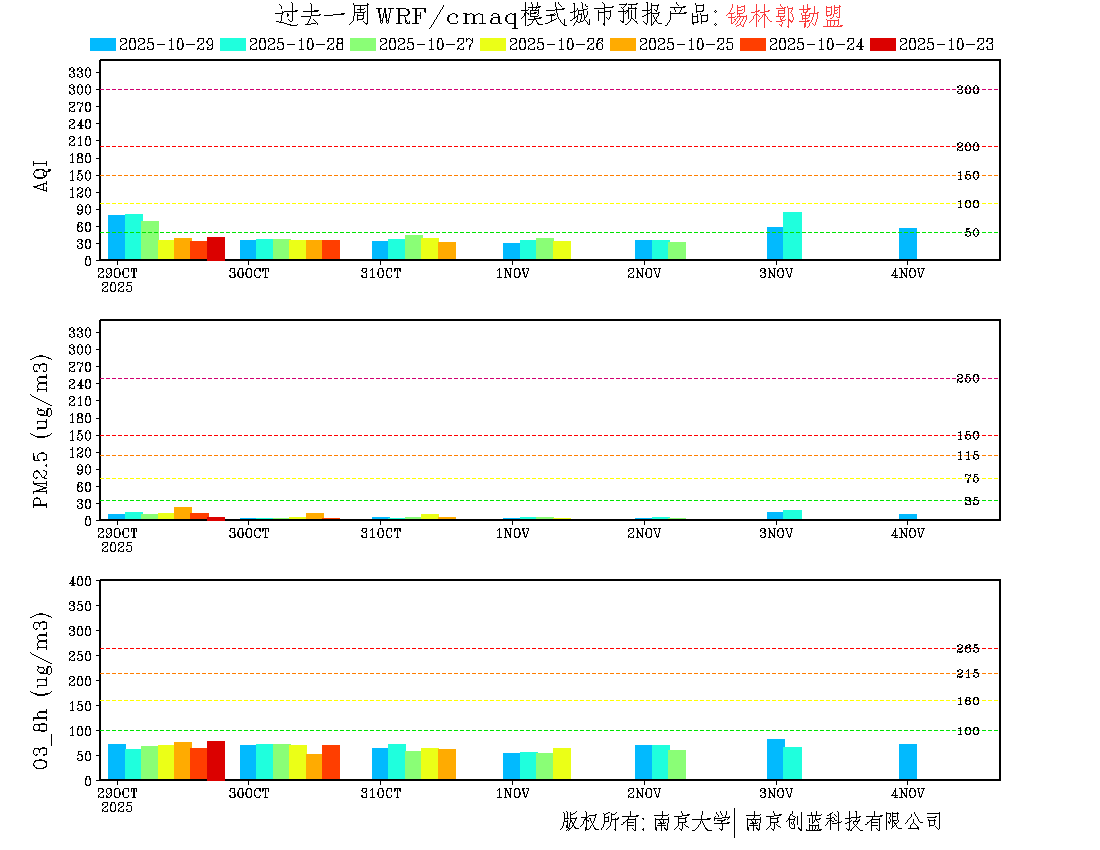Click the 2025-10-26 yellow legend swatch

(x=493, y=44)
